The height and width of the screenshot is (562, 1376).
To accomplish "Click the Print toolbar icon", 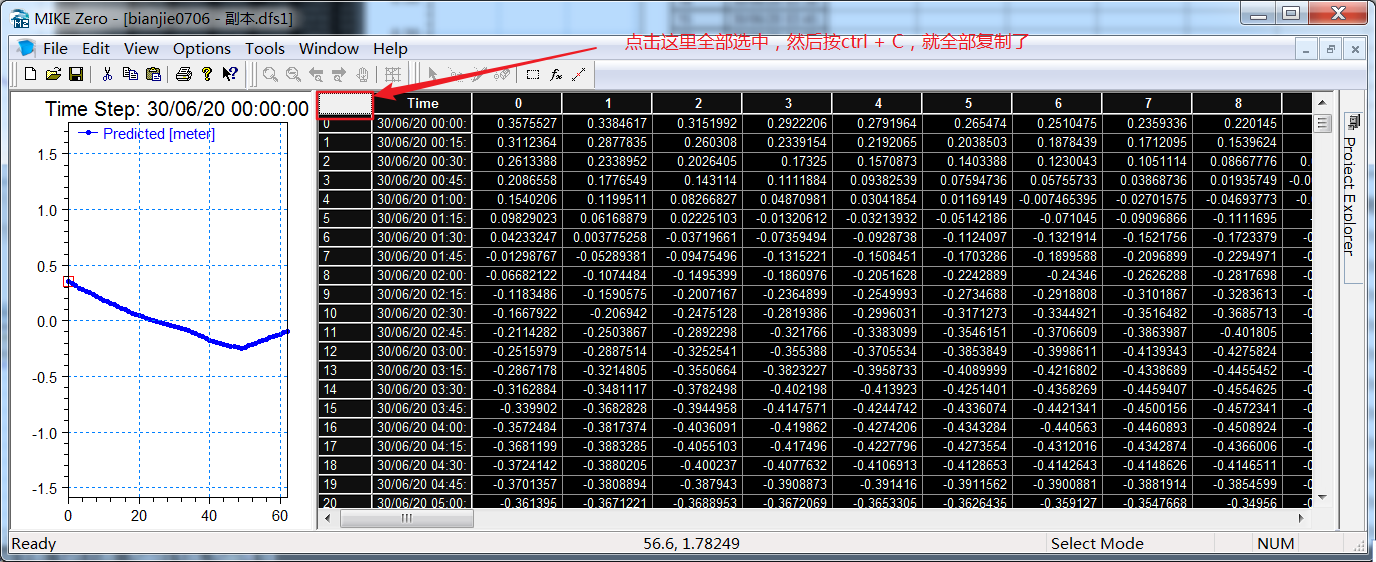I will tap(184, 73).
